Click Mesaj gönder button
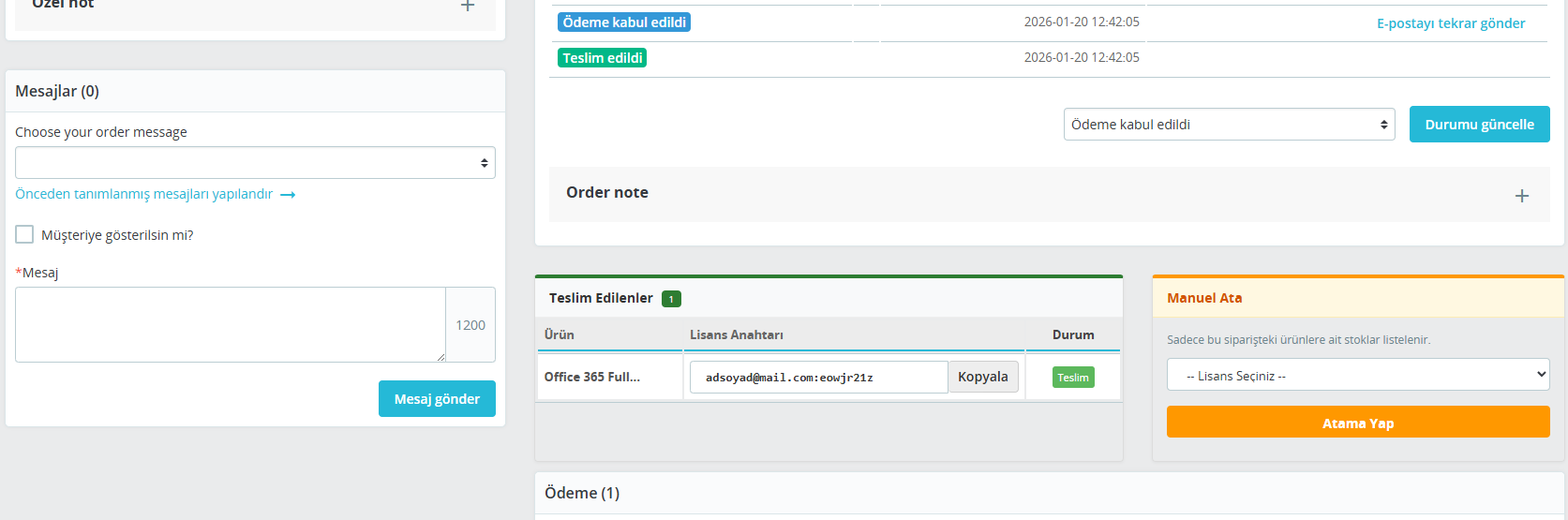The image size is (1568, 520). [x=437, y=399]
